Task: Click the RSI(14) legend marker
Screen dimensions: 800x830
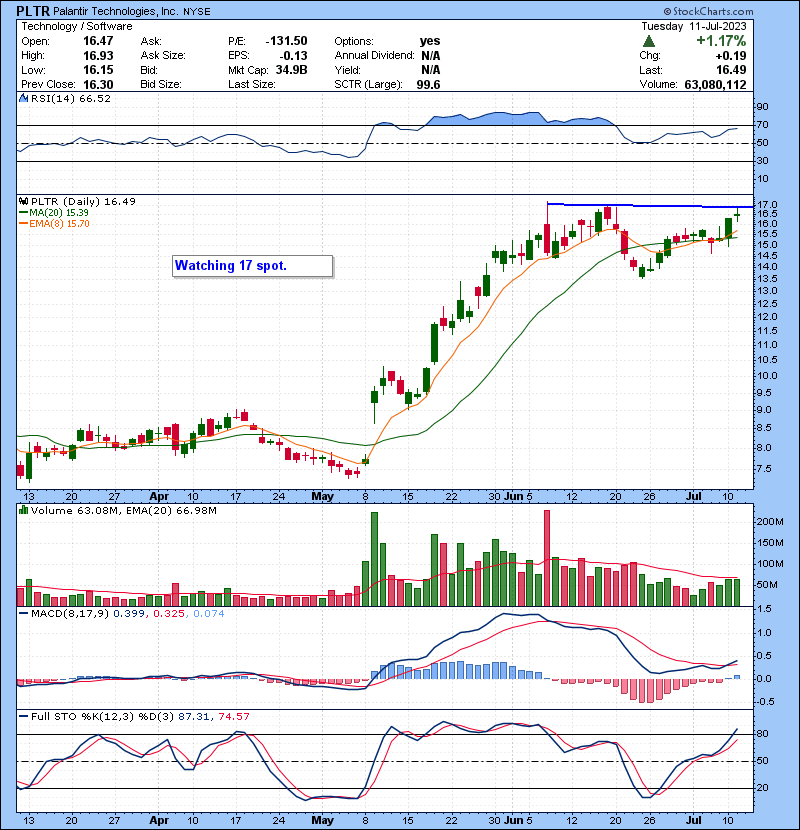Action: (x=22, y=99)
